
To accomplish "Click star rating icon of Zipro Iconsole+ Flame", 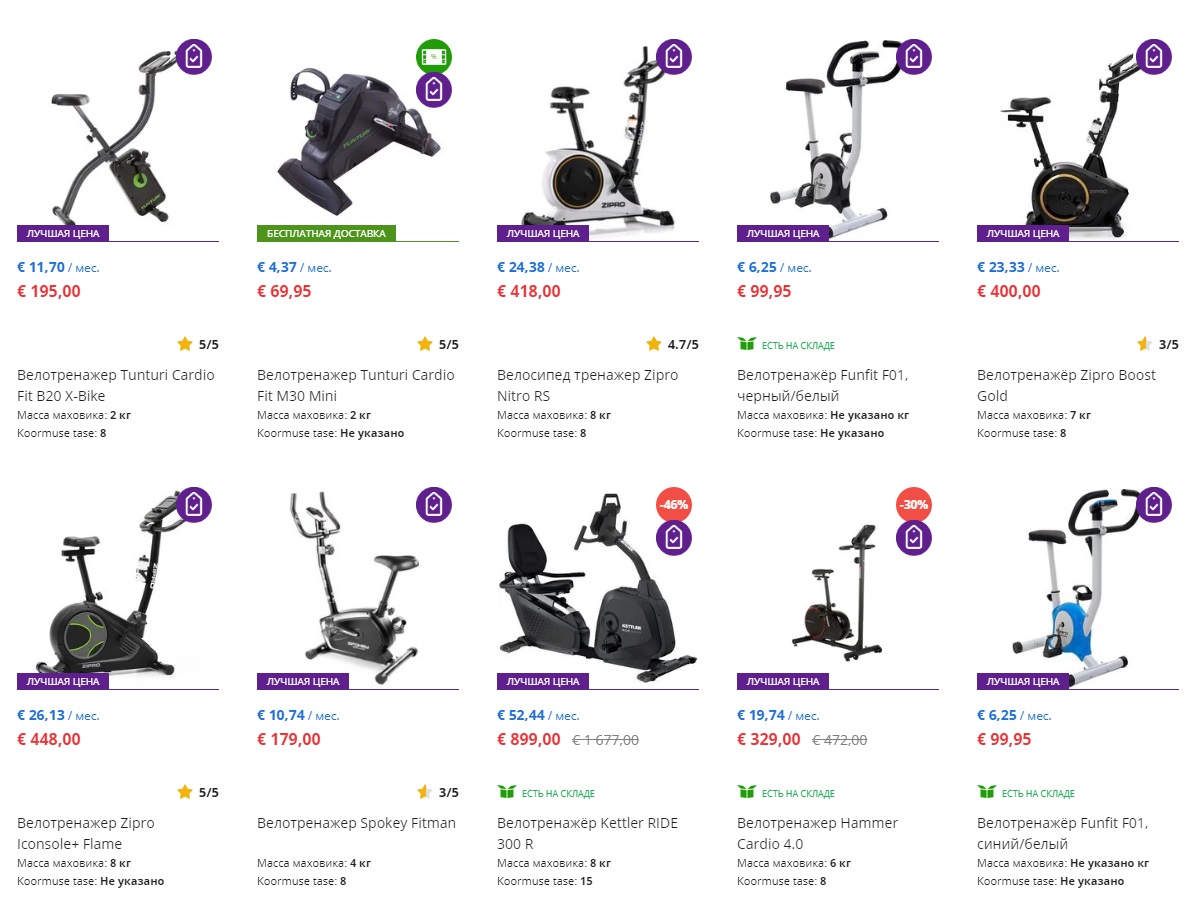I will pyautogui.click(x=185, y=792).
